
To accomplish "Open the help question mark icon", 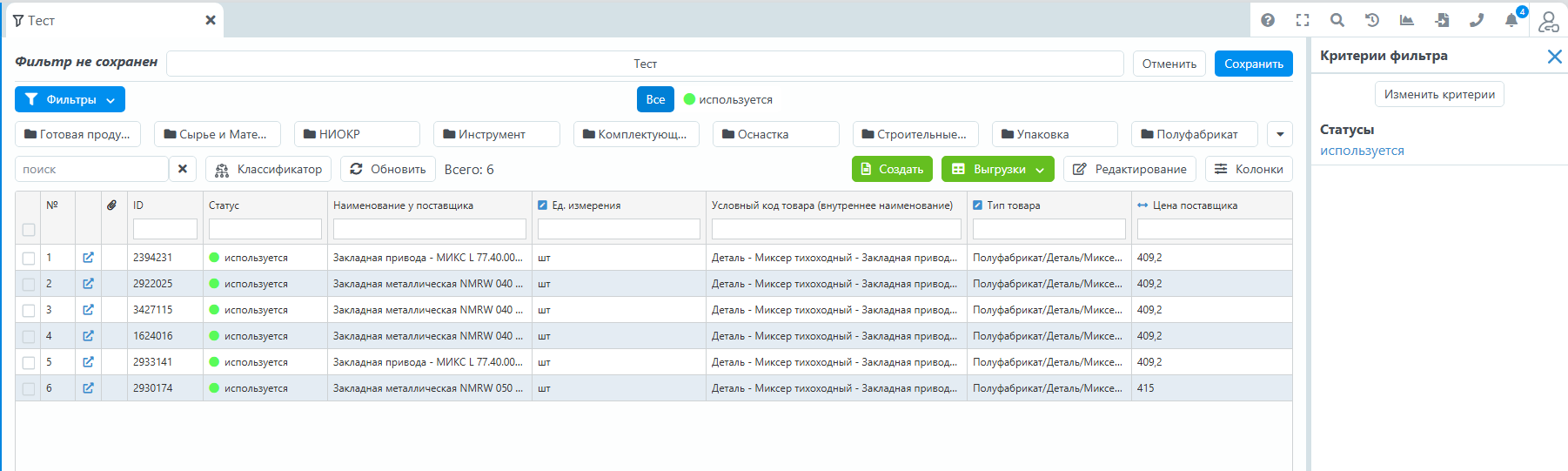I will [x=1268, y=20].
